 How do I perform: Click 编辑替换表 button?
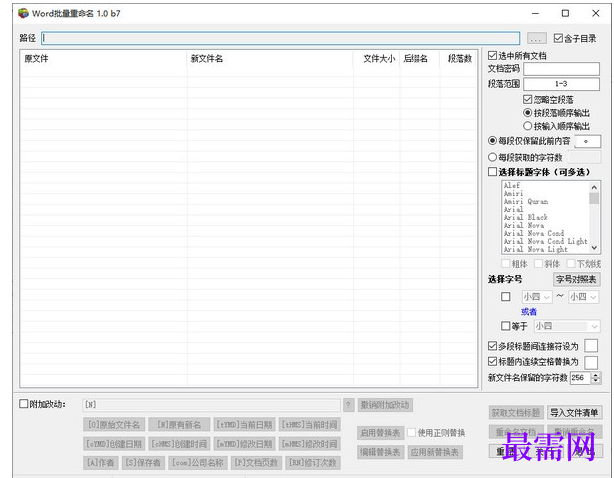[380, 452]
